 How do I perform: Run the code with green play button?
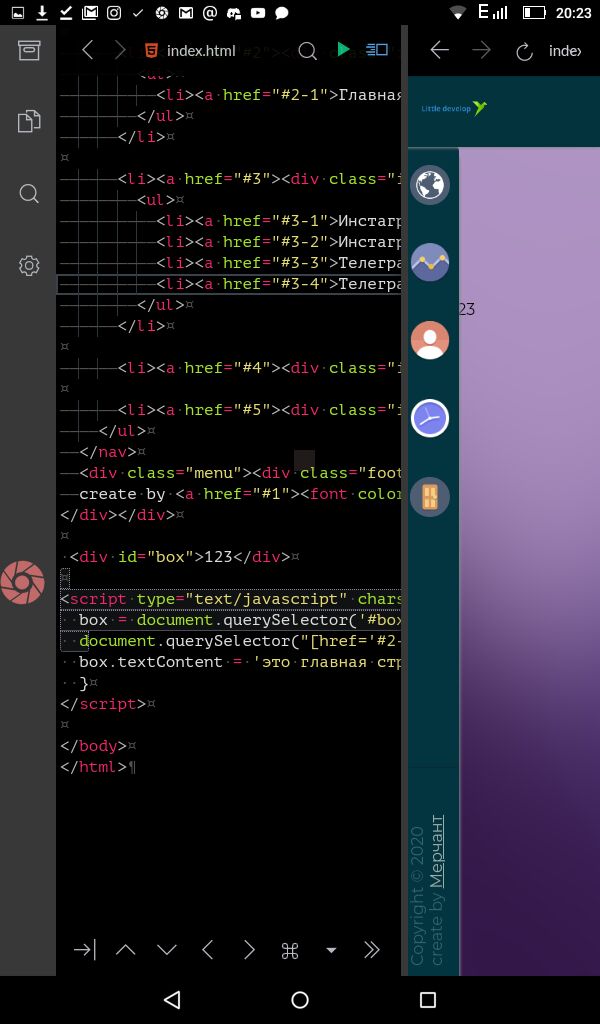343,49
